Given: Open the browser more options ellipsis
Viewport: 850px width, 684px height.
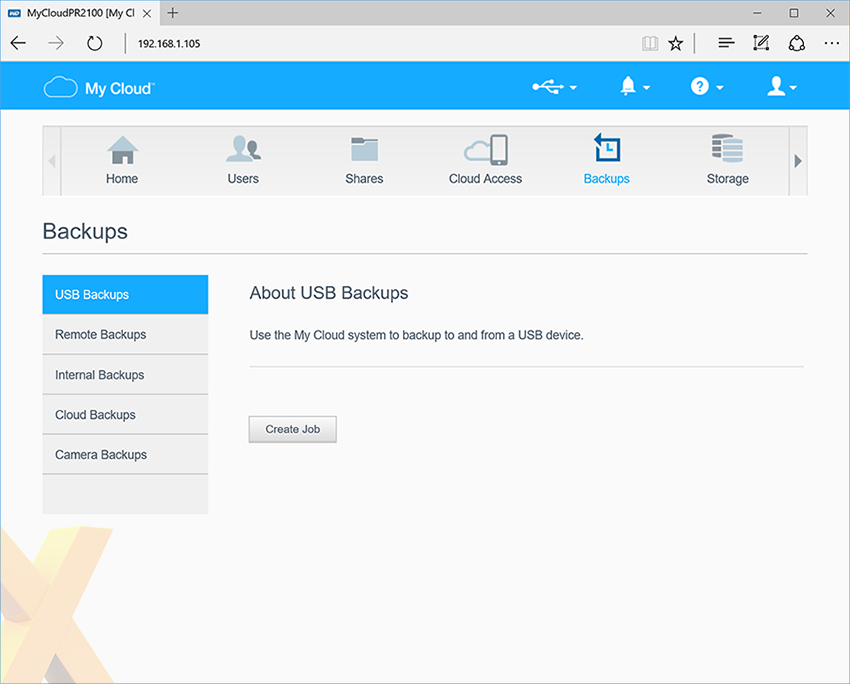Looking at the screenshot, I should (832, 43).
